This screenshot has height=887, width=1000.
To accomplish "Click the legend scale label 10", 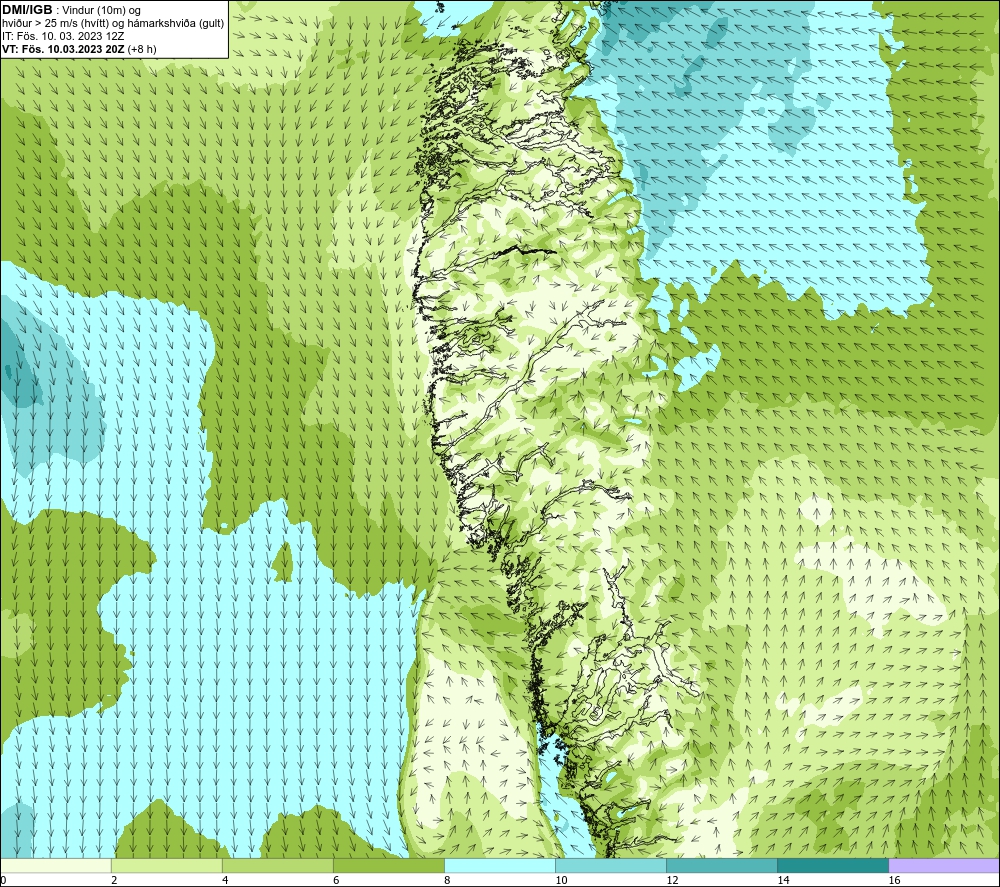I will tap(561, 880).
